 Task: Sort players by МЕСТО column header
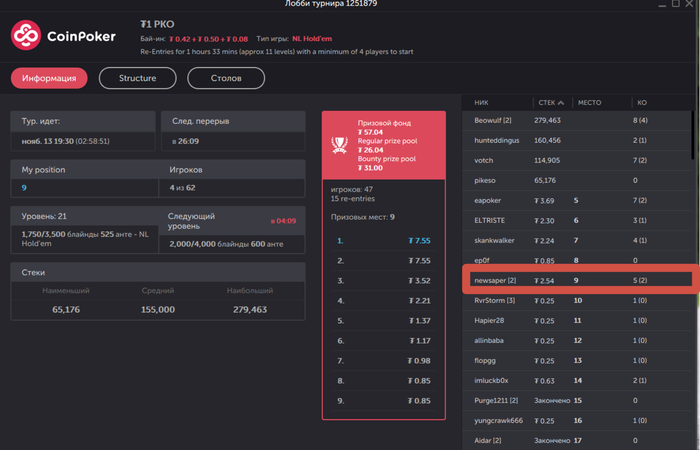pos(589,103)
